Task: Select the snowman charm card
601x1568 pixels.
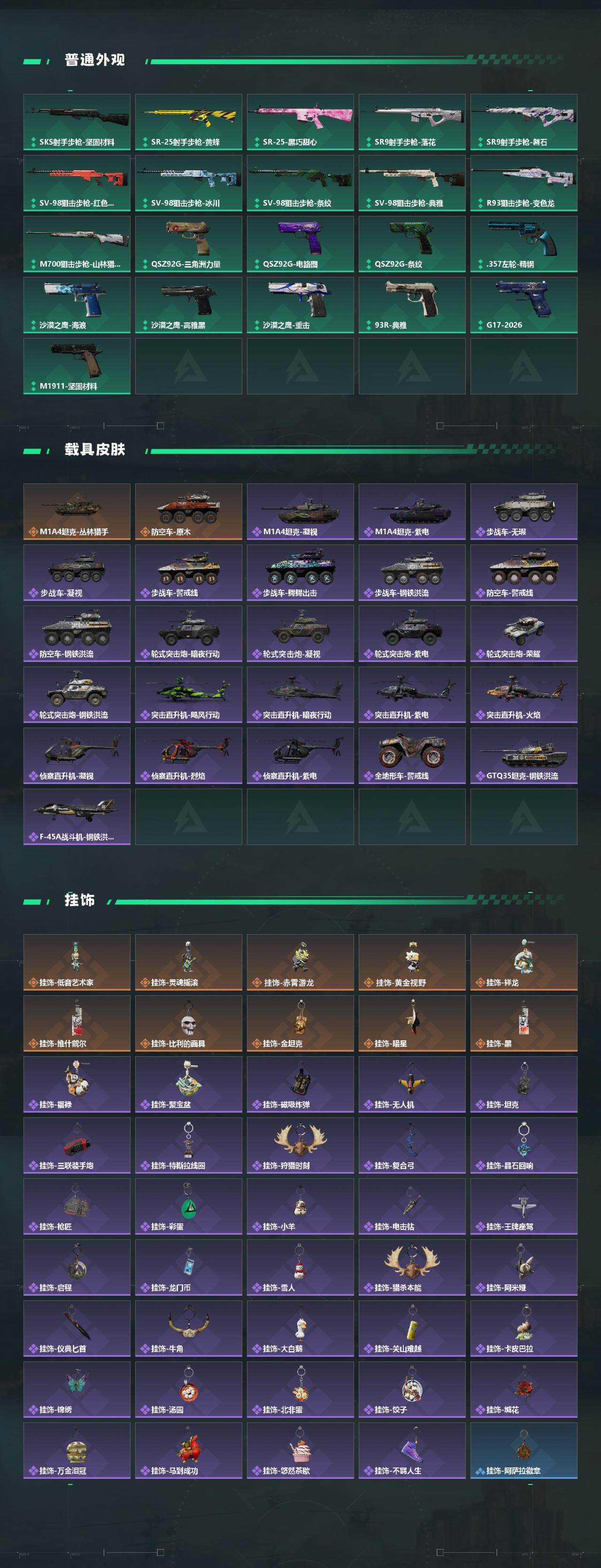Action: click(x=300, y=1267)
